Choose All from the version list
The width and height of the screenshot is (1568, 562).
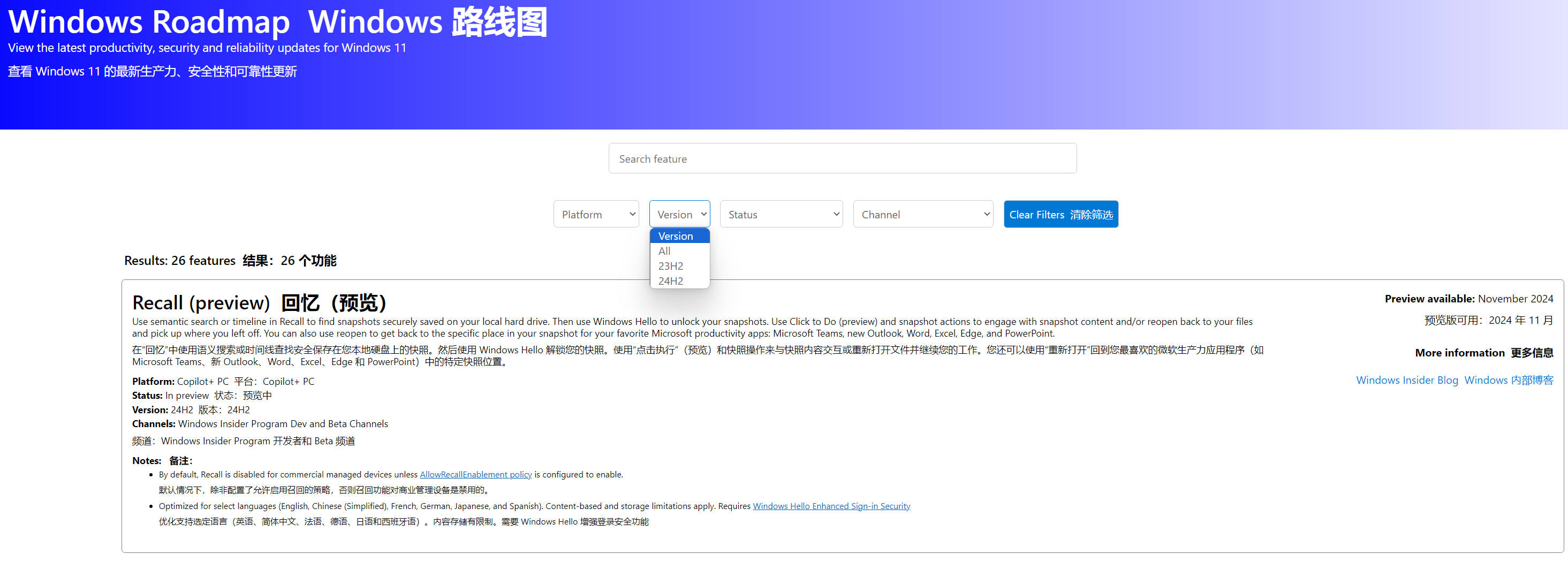coord(665,252)
